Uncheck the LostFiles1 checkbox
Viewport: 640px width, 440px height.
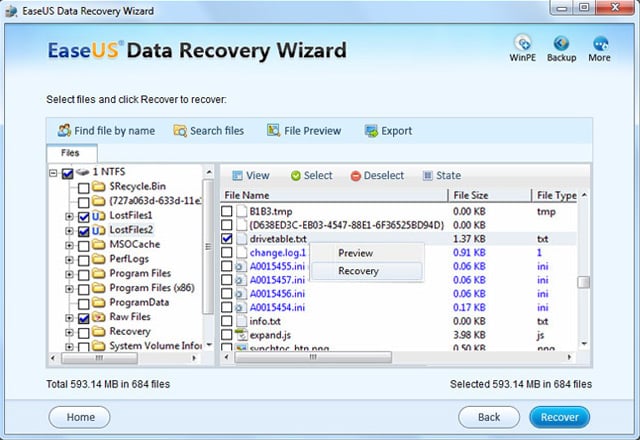click(83, 217)
